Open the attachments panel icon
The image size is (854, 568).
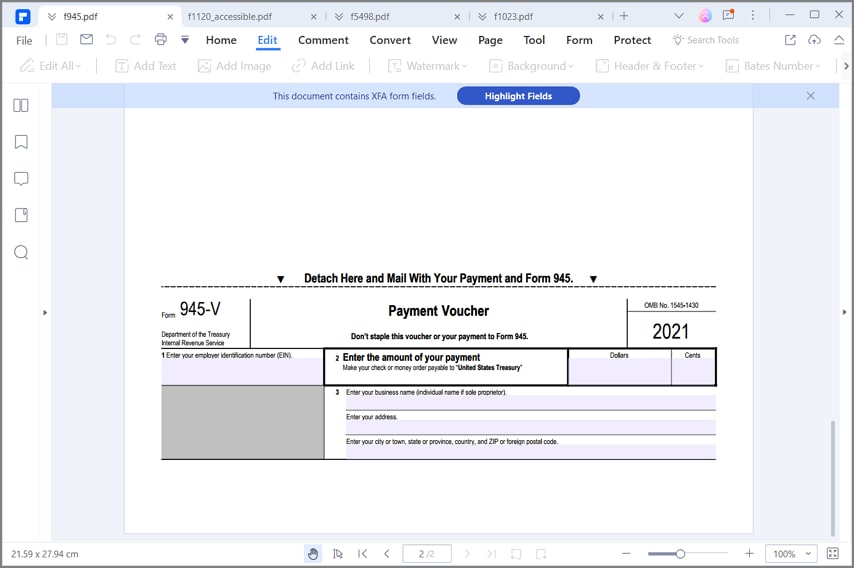21,215
